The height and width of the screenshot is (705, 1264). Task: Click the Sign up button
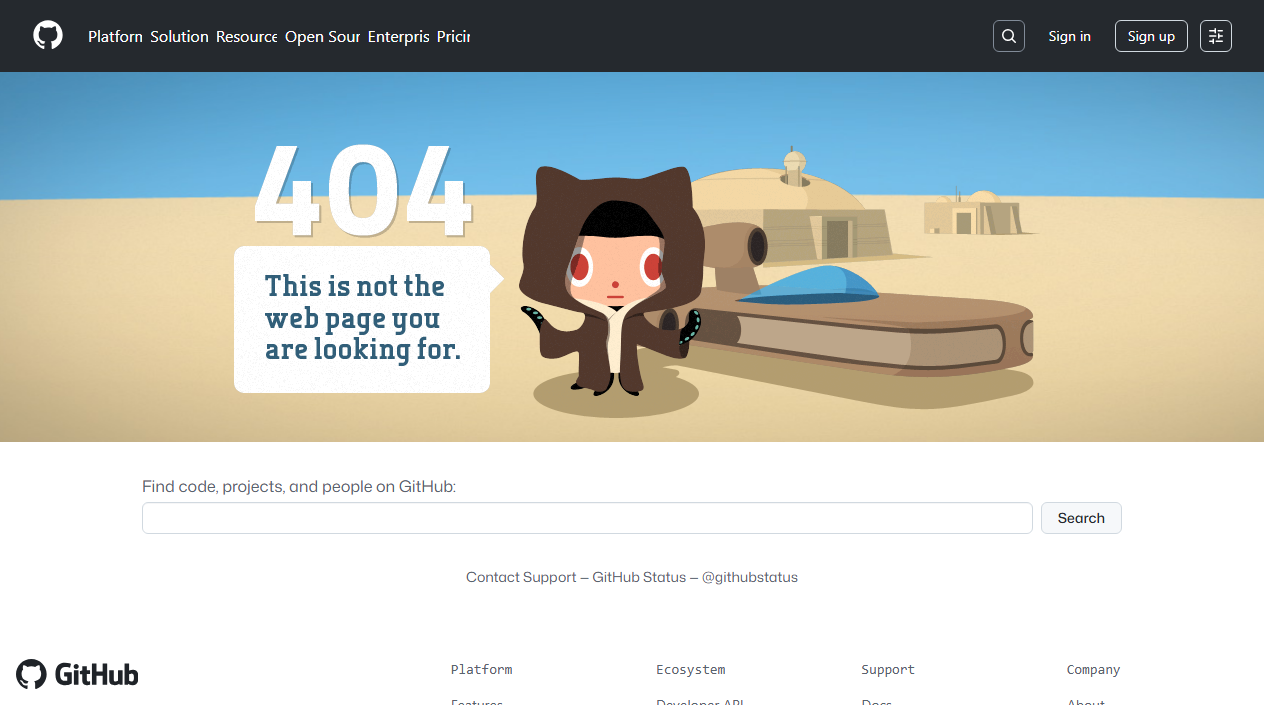point(1151,36)
